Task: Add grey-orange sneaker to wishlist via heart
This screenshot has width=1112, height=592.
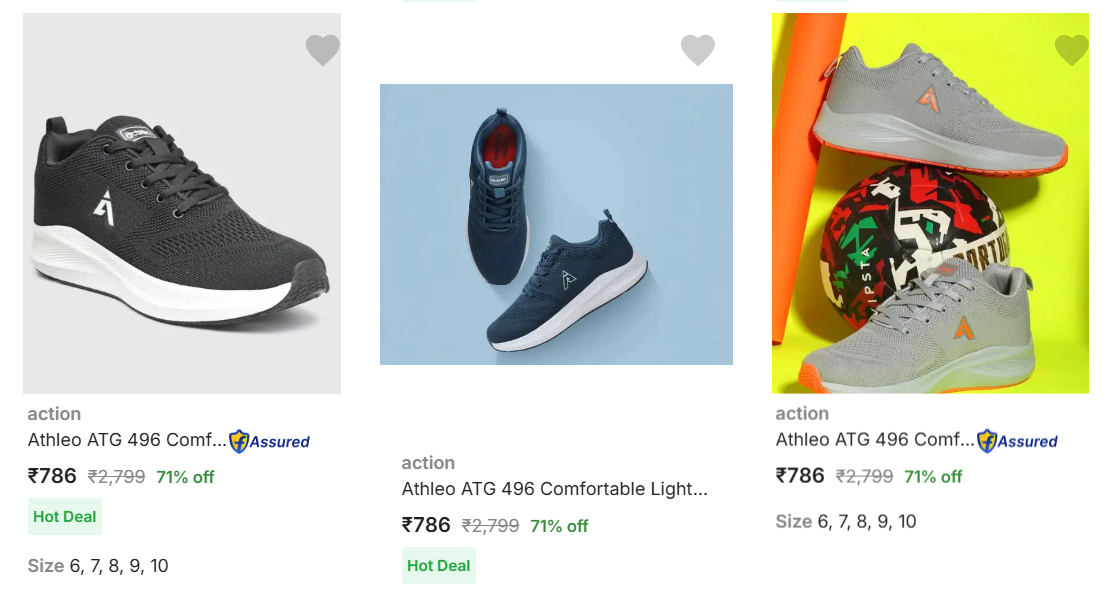Action: tap(1071, 49)
